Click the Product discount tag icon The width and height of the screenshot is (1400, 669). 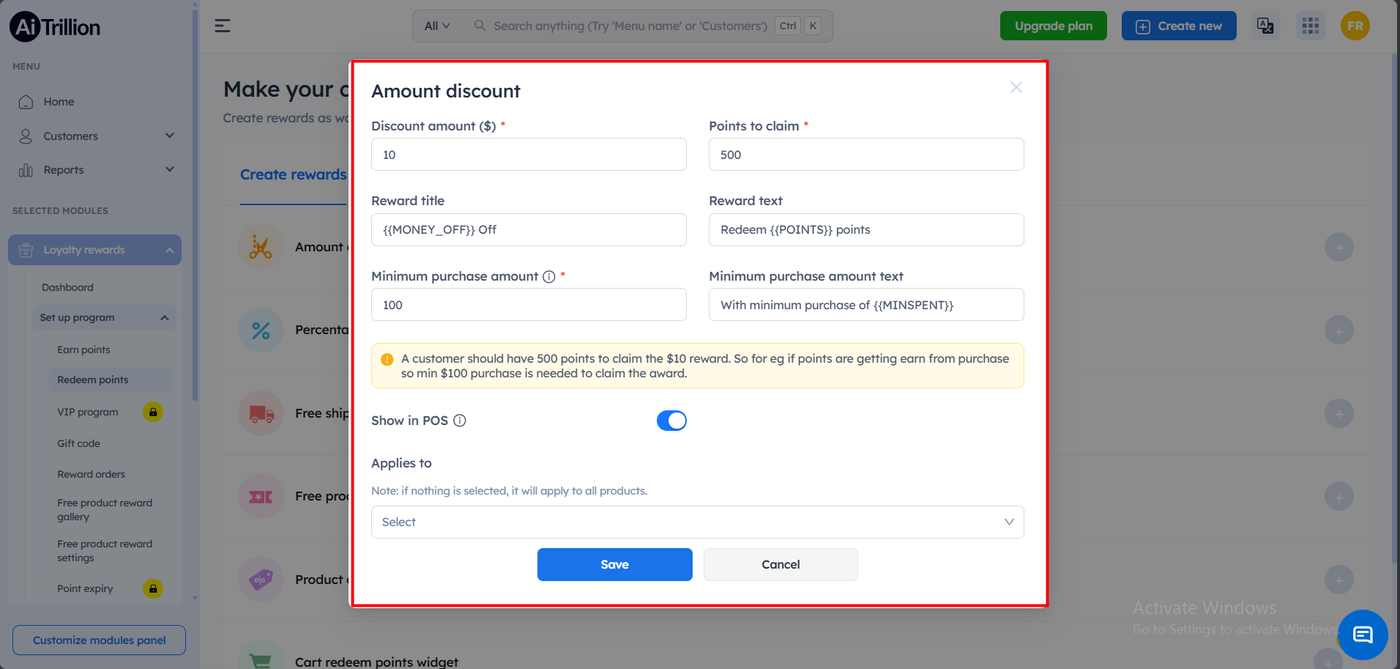pos(261,579)
